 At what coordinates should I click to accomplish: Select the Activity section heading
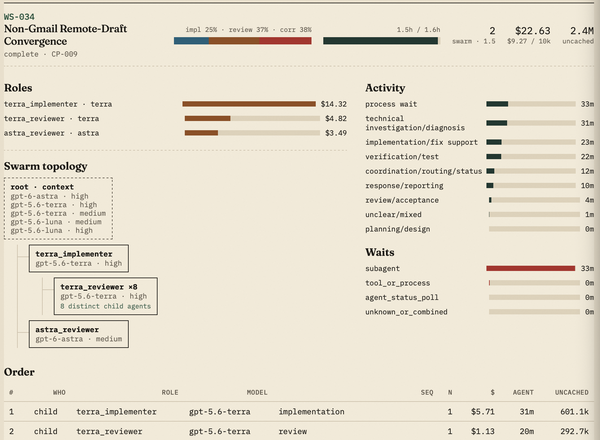pyautogui.click(x=385, y=88)
